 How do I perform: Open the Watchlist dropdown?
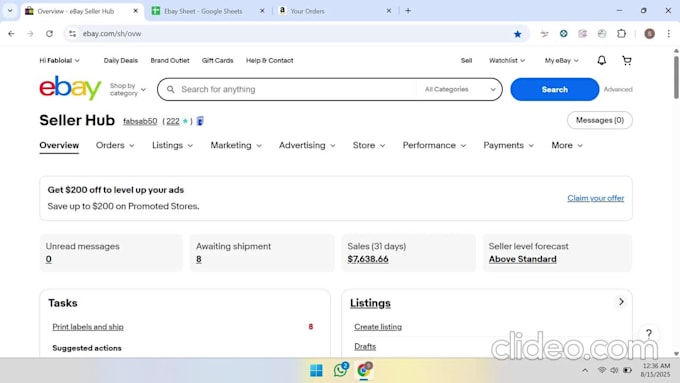tap(507, 60)
